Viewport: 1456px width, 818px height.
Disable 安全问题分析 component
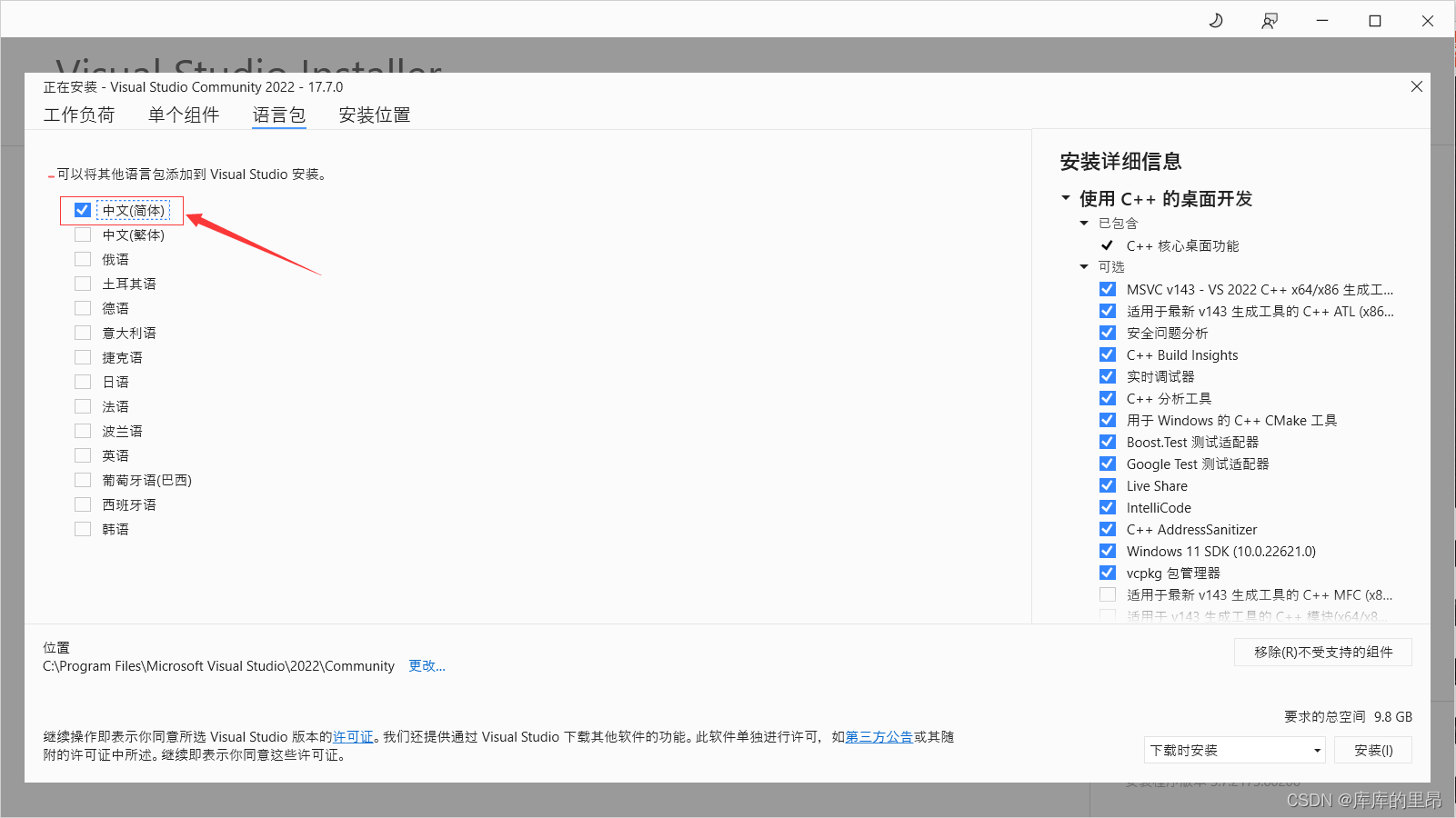point(1108,333)
